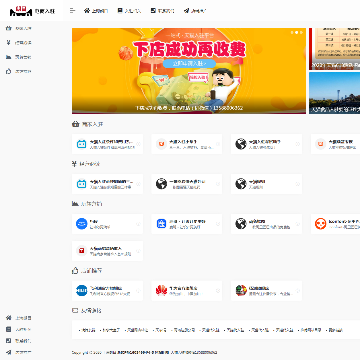Open the blue TV icon card in basket section
The width and height of the screenshot is (360, 360).
107,144
